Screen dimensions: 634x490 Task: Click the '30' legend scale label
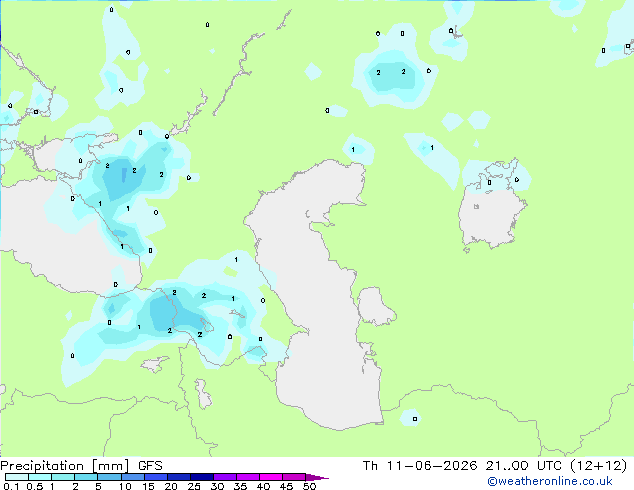tap(217, 486)
